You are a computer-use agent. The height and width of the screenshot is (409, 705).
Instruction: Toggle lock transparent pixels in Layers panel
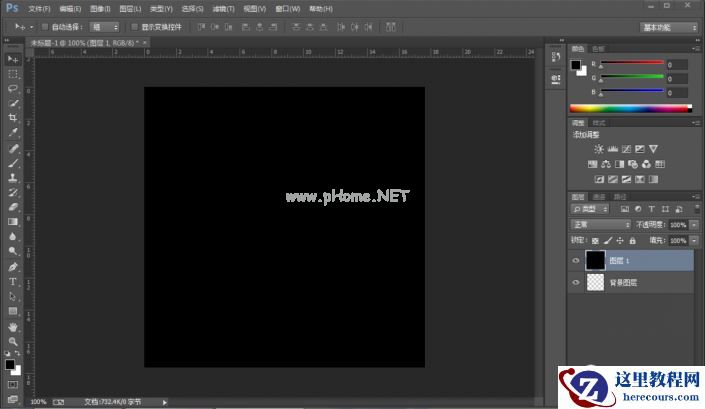click(x=595, y=241)
